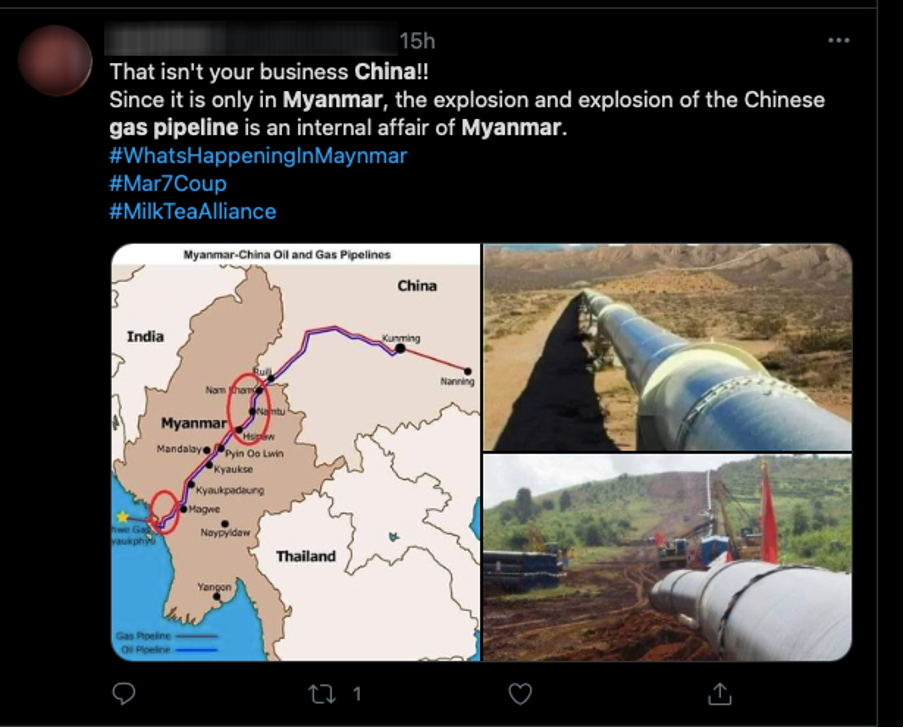This screenshot has width=904, height=728.
Task: Click the retweet count number 1
Action: (357, 694)
